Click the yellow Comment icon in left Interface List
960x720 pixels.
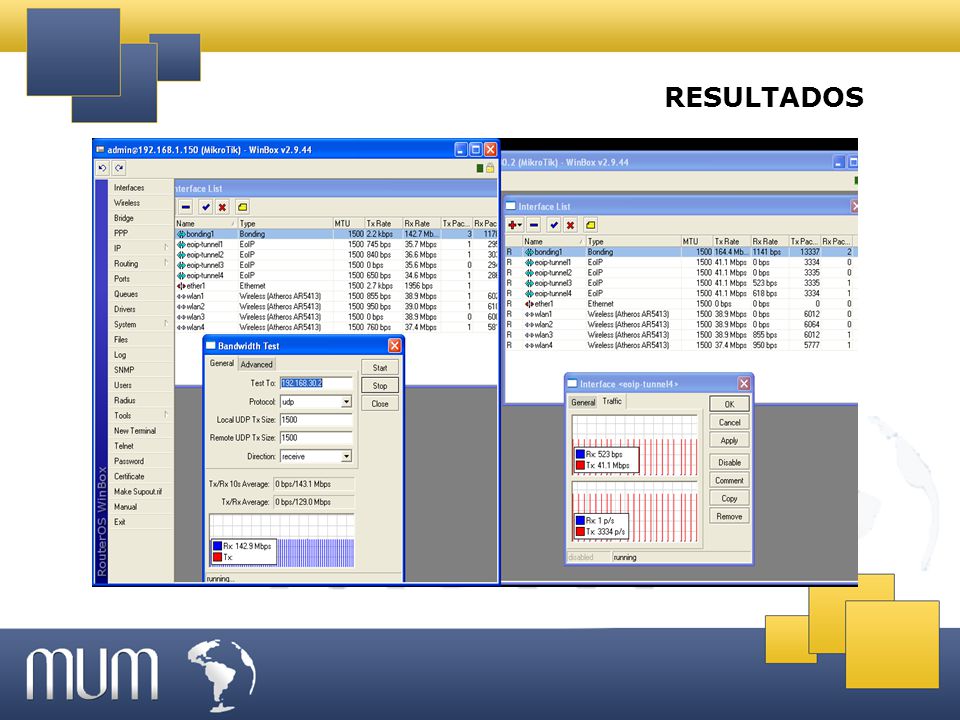click(x=242, y=207)
